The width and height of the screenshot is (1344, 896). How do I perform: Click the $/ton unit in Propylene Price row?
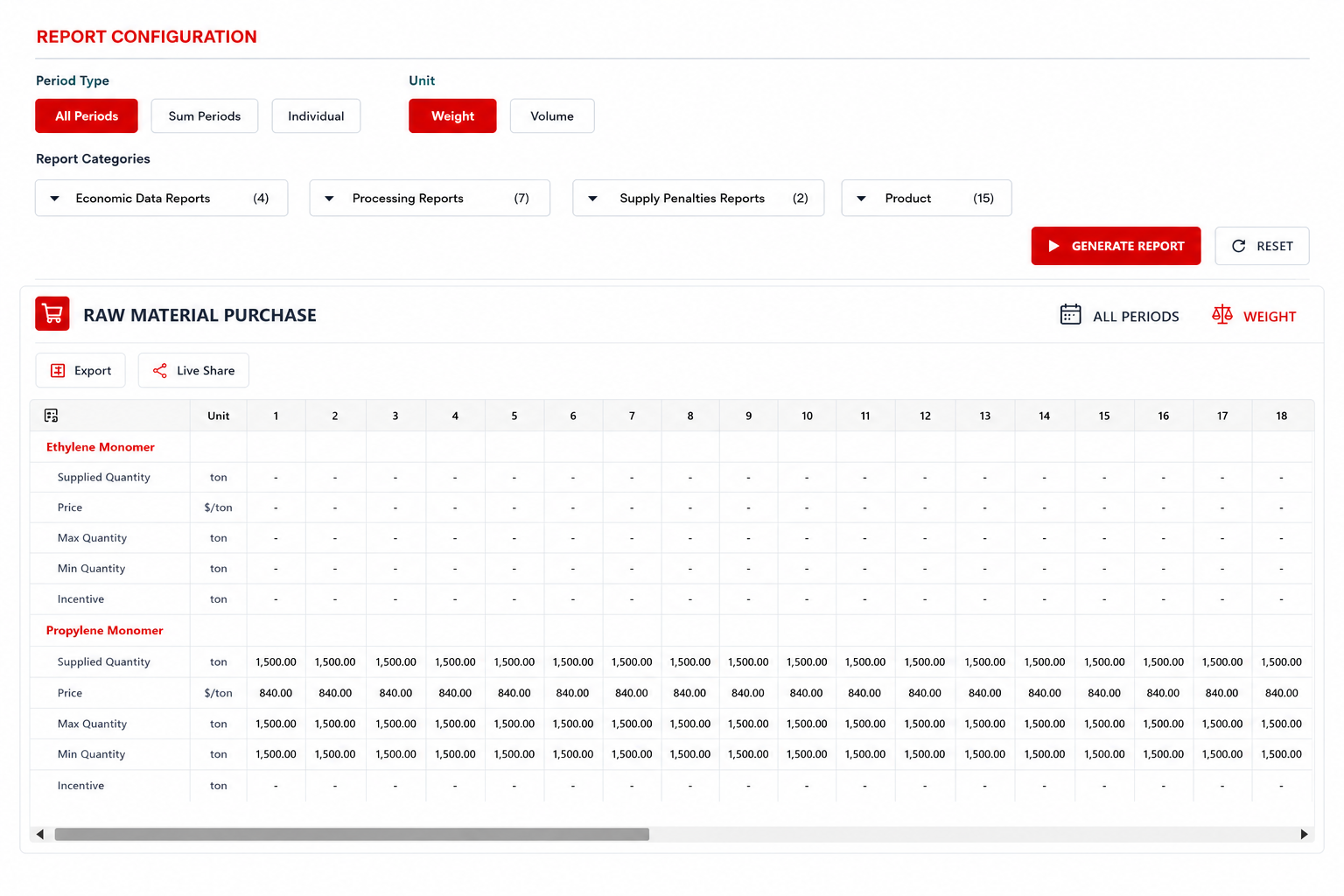(219, 693)
